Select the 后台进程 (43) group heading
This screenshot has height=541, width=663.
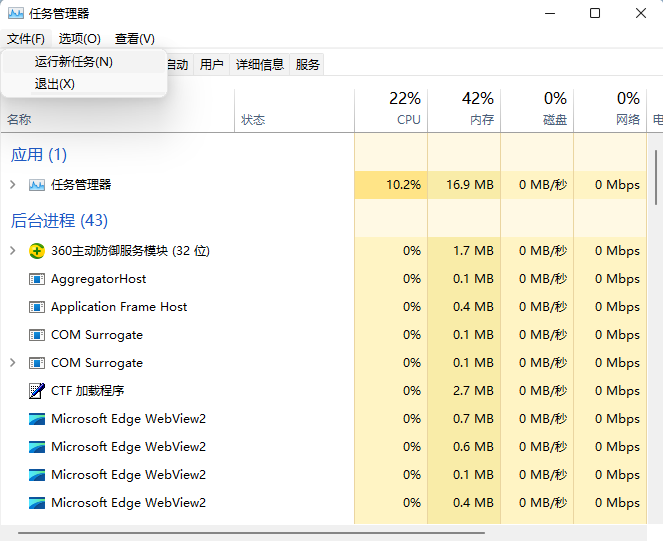tap(59, 221)
